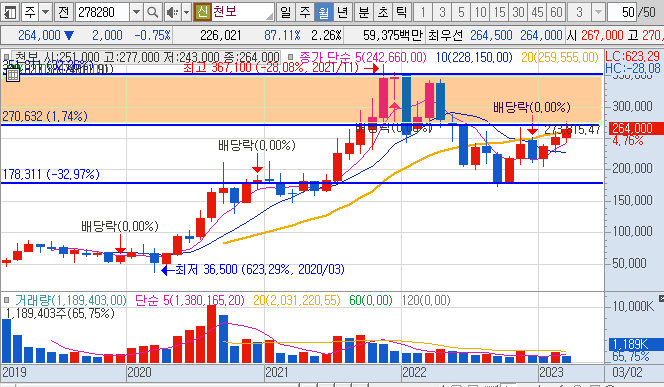This screenshot has height=387, width=664.
Task: Open the 주 market type dropdown arrow
Action: (45, 13)
